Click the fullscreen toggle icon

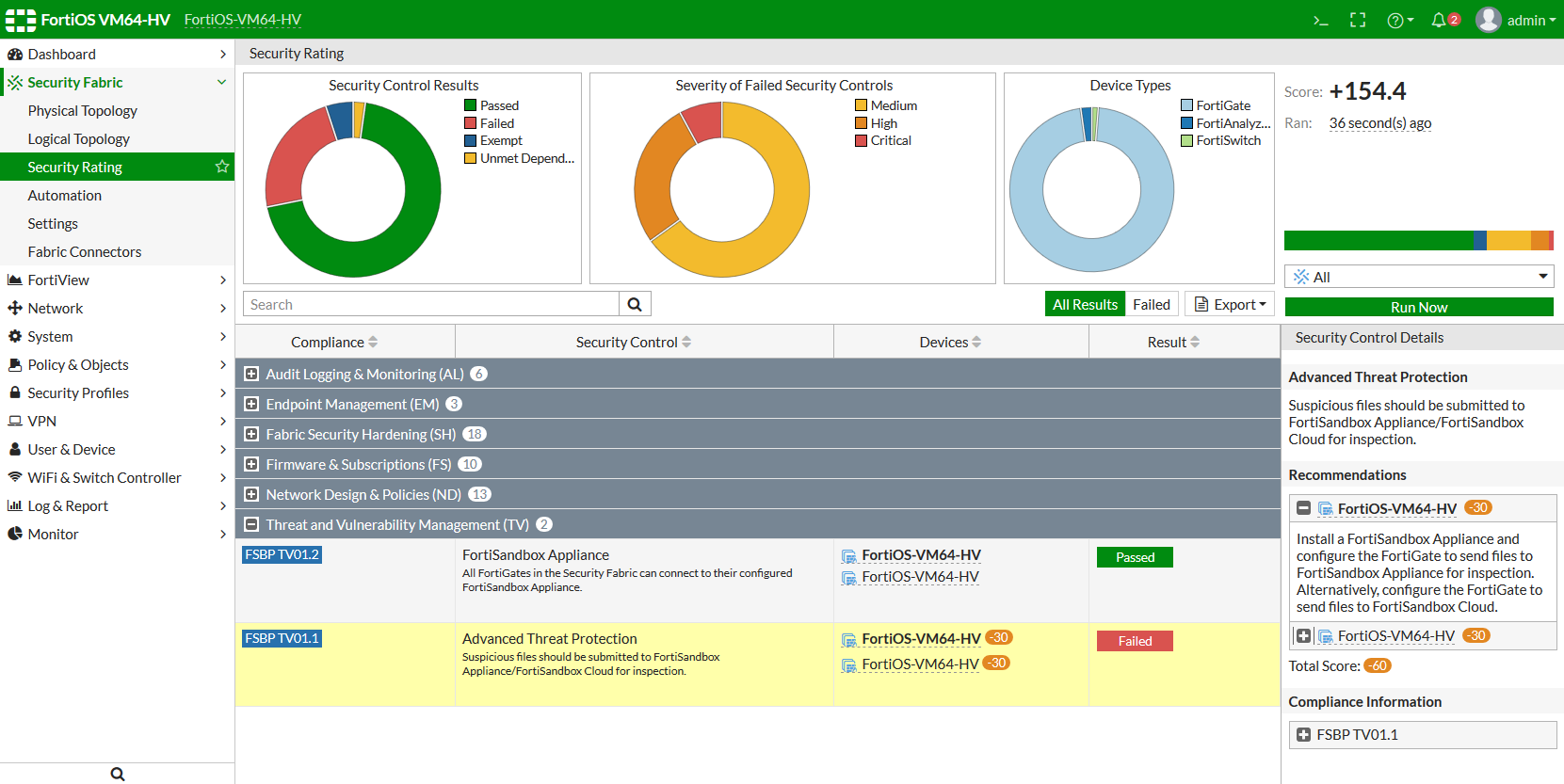pos(1357,20)
